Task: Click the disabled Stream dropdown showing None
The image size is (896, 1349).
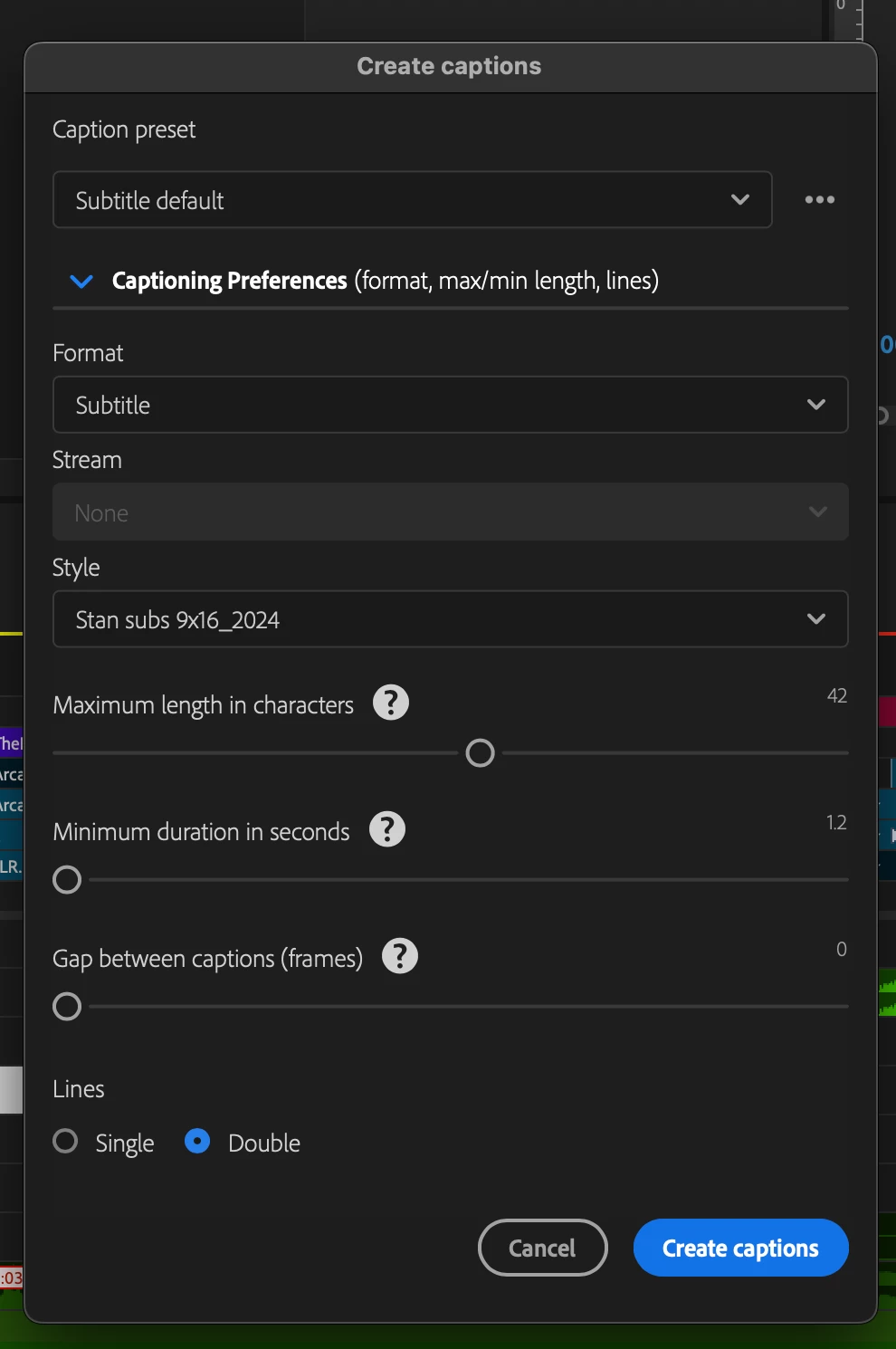Action: pyautogui.click(x=450, y=512)
